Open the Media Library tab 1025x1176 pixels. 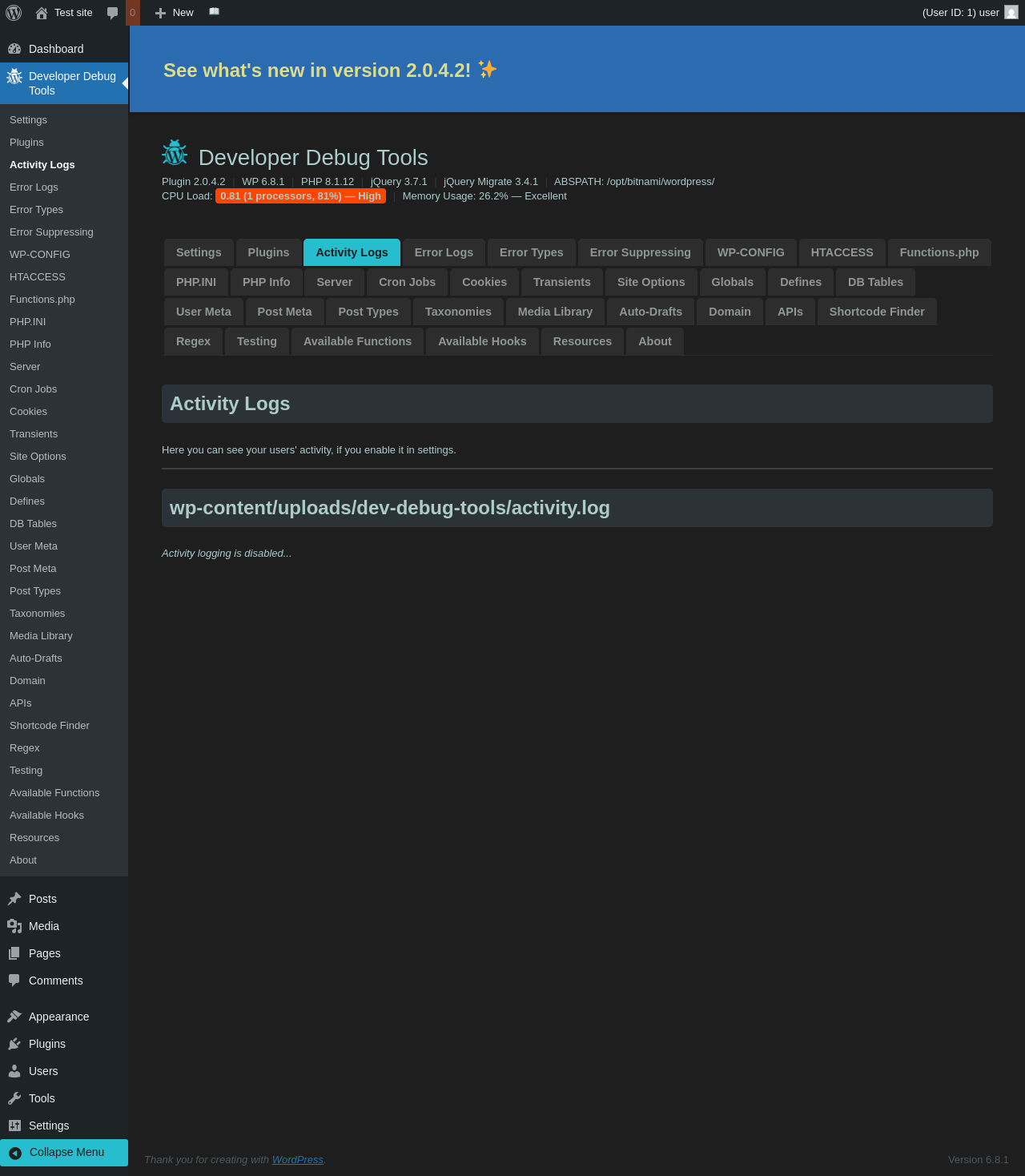pyautogui.click(x=556, y=312)
